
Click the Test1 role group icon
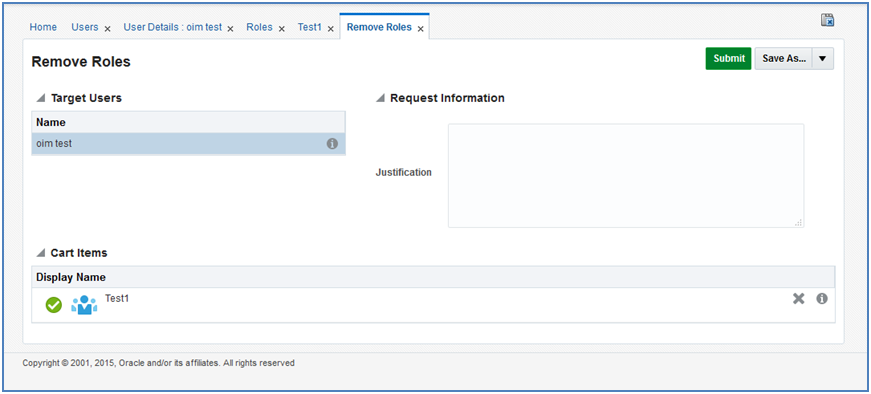[x=84, y=305]
